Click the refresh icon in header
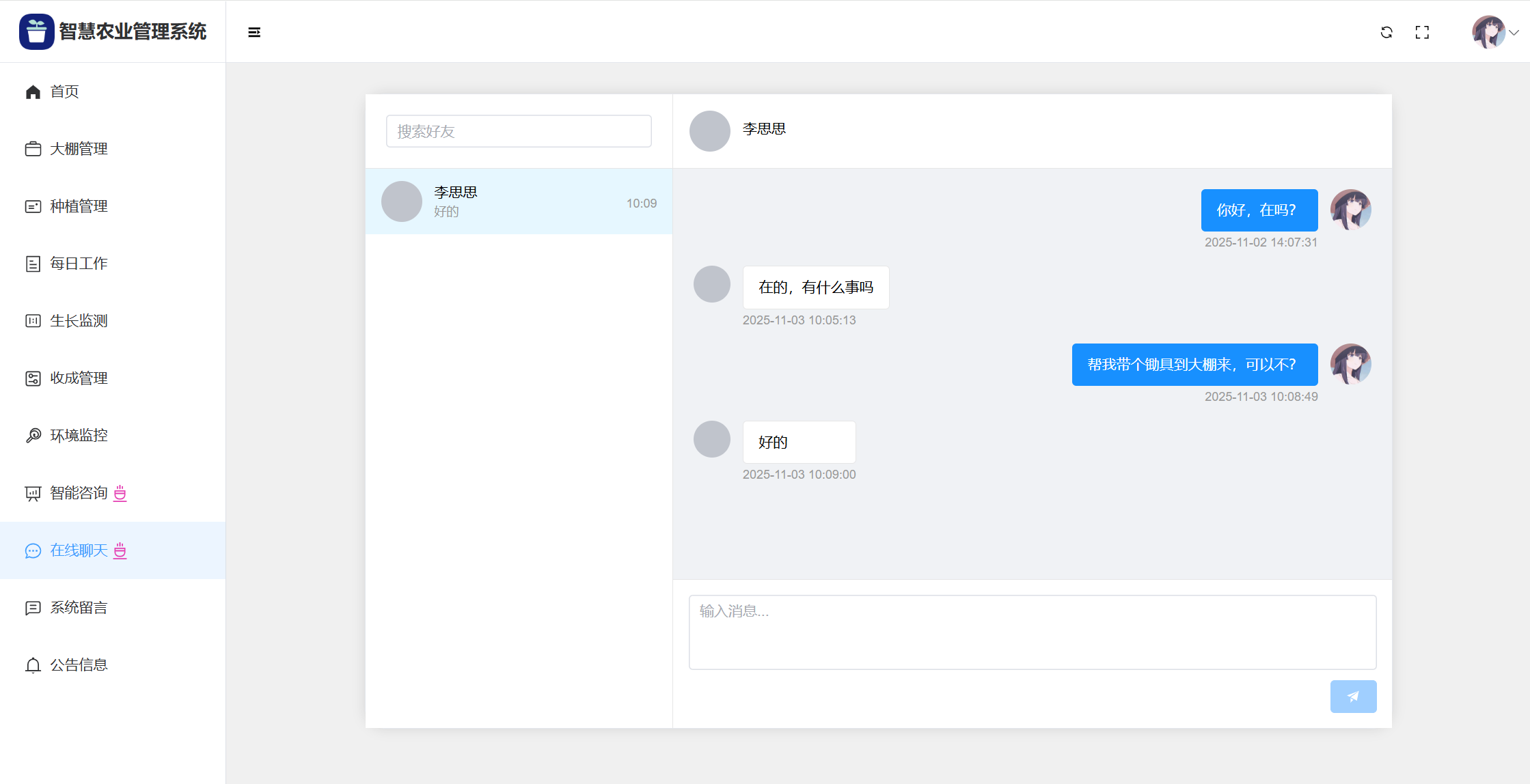Screen dimensions: 1530x784 pyautogui.click(x=1386, y=32)
